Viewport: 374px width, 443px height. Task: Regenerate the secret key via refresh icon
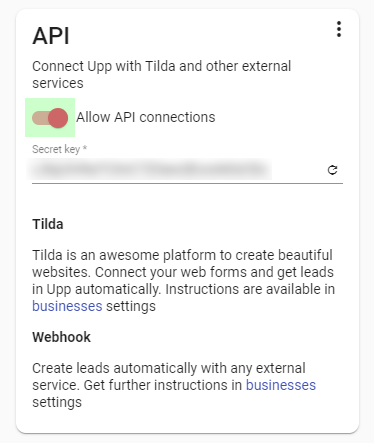pyautogui.click(x=332, y=170)
